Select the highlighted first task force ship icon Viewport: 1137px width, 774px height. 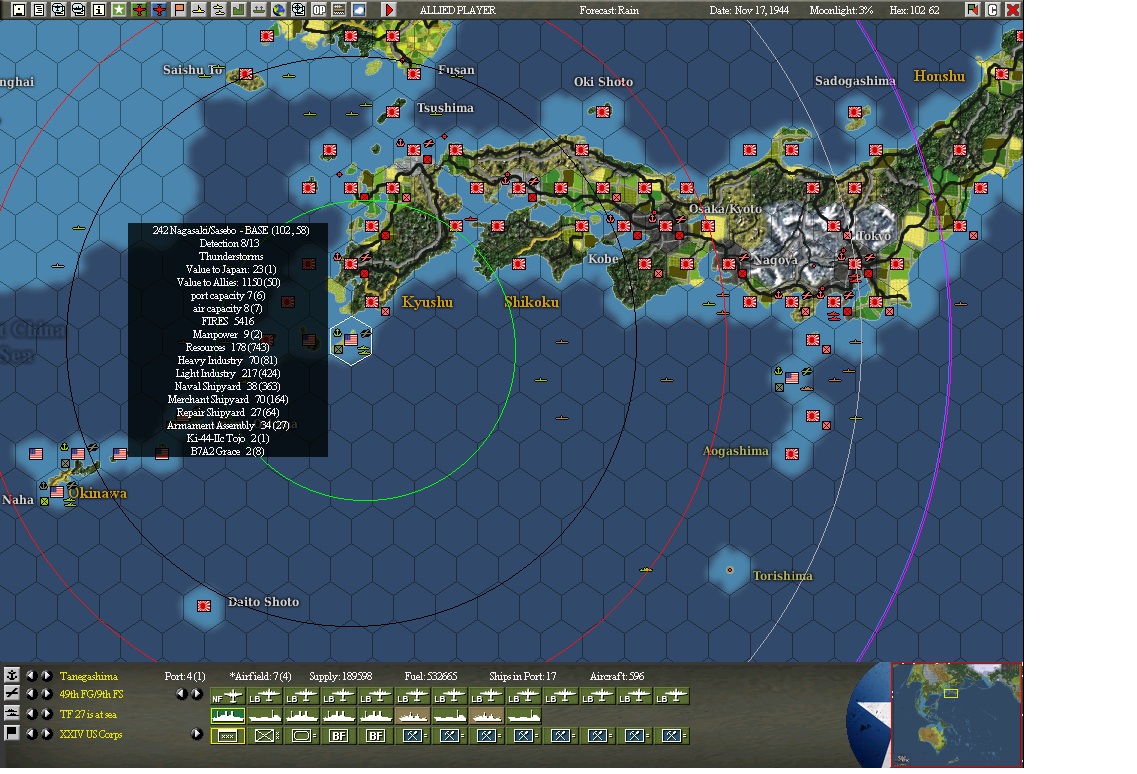[x=227, y=716]
